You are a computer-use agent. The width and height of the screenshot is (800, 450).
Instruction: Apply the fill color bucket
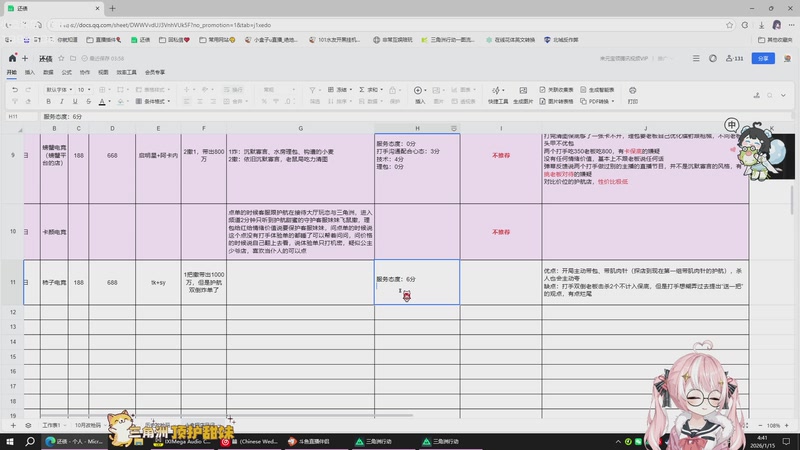tap(120, 102)
